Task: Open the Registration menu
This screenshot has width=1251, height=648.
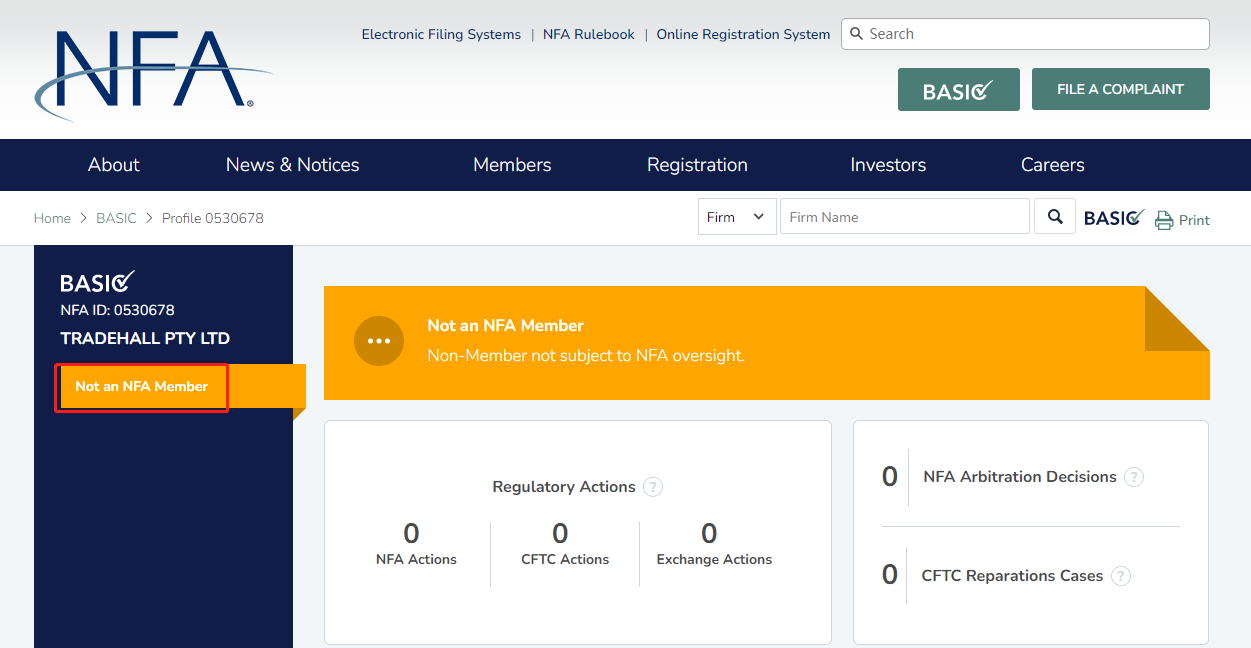Action: pos(697,165)
